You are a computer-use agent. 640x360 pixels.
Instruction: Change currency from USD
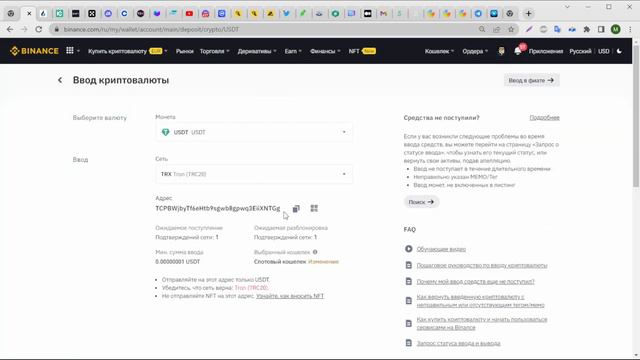tap(604, 51)
